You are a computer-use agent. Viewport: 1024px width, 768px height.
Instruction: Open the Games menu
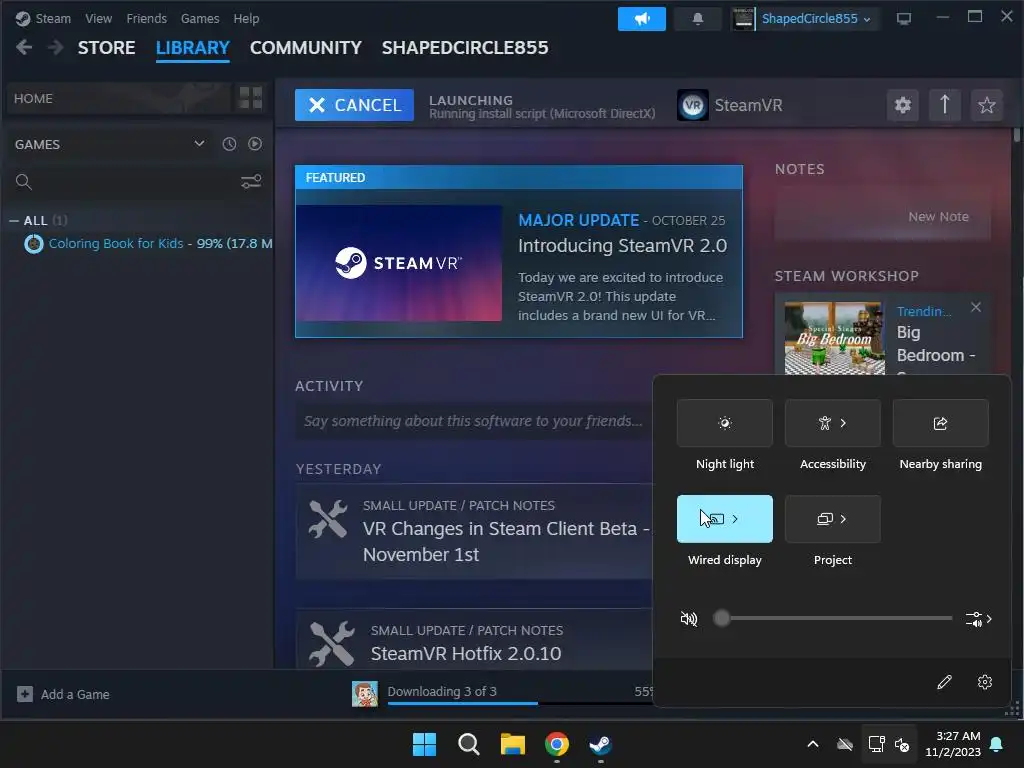[200, 18]
